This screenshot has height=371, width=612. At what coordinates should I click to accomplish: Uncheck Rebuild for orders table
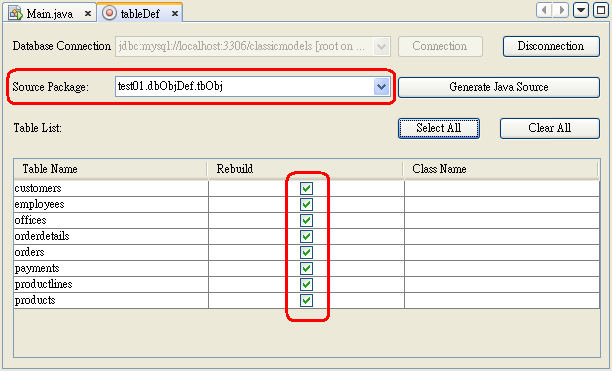click(306, 252)
